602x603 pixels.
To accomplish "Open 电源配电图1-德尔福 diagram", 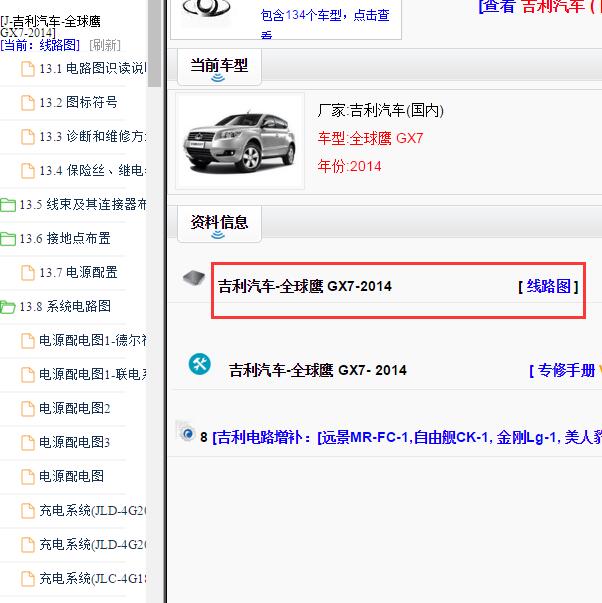I will [92, 340].
